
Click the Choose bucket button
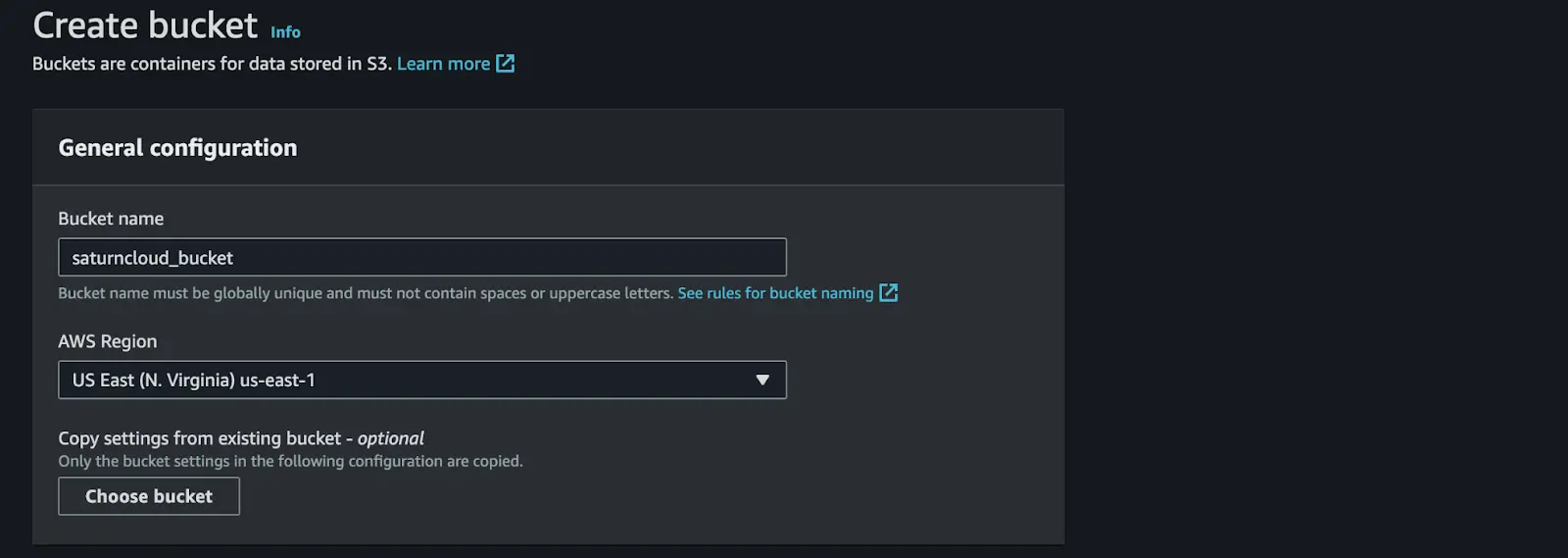tap(149, 496)
